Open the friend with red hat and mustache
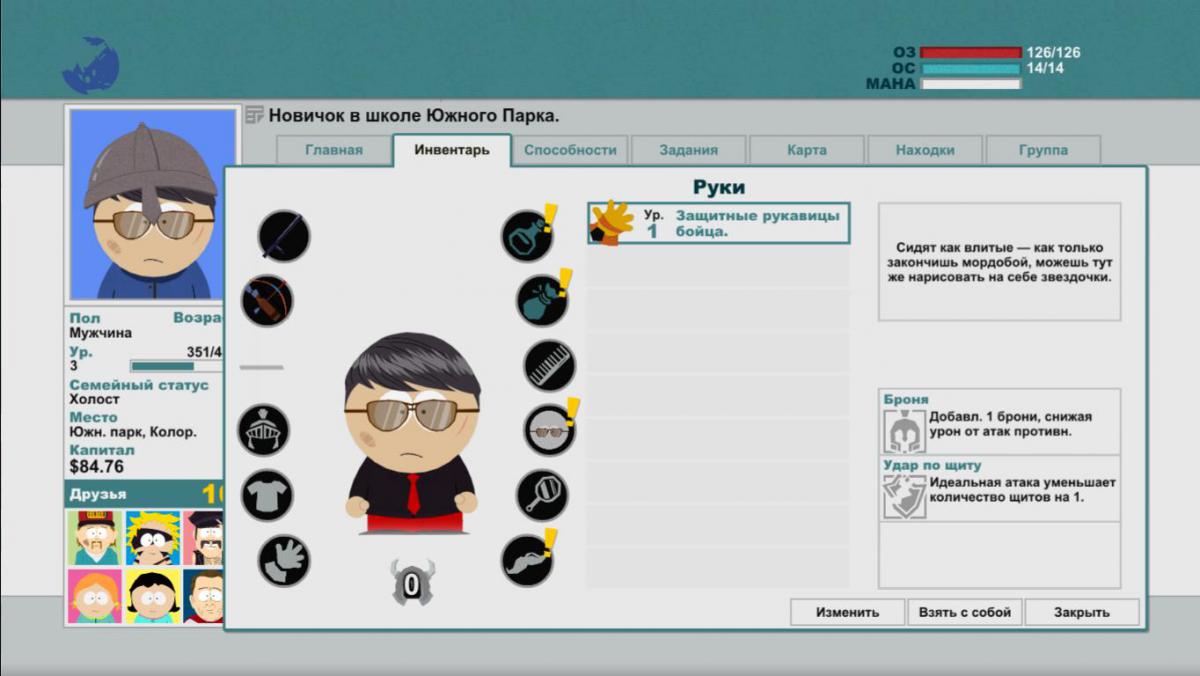Image resolution: width=1200 pixels, height=676 pixels. [x=94, y=538]
